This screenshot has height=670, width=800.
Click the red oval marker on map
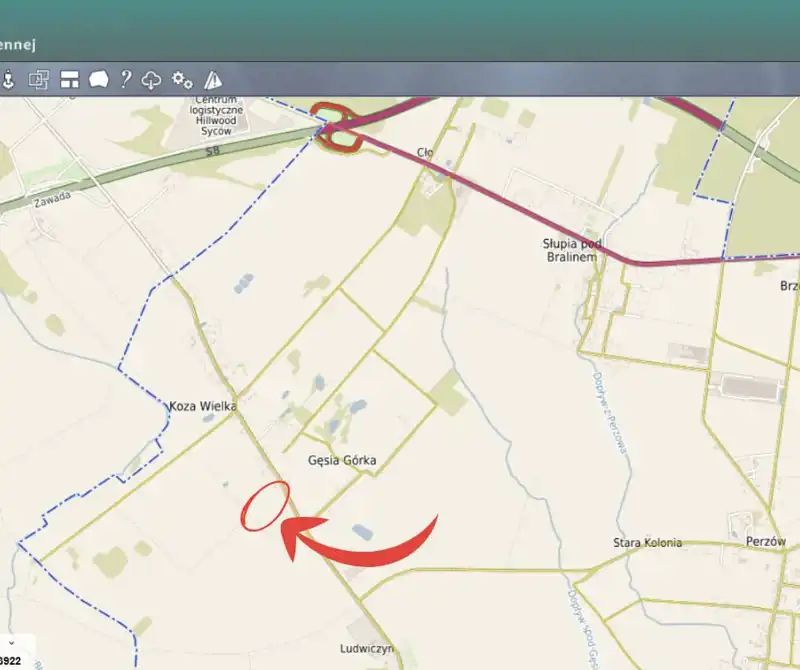[x=265, y=505]
